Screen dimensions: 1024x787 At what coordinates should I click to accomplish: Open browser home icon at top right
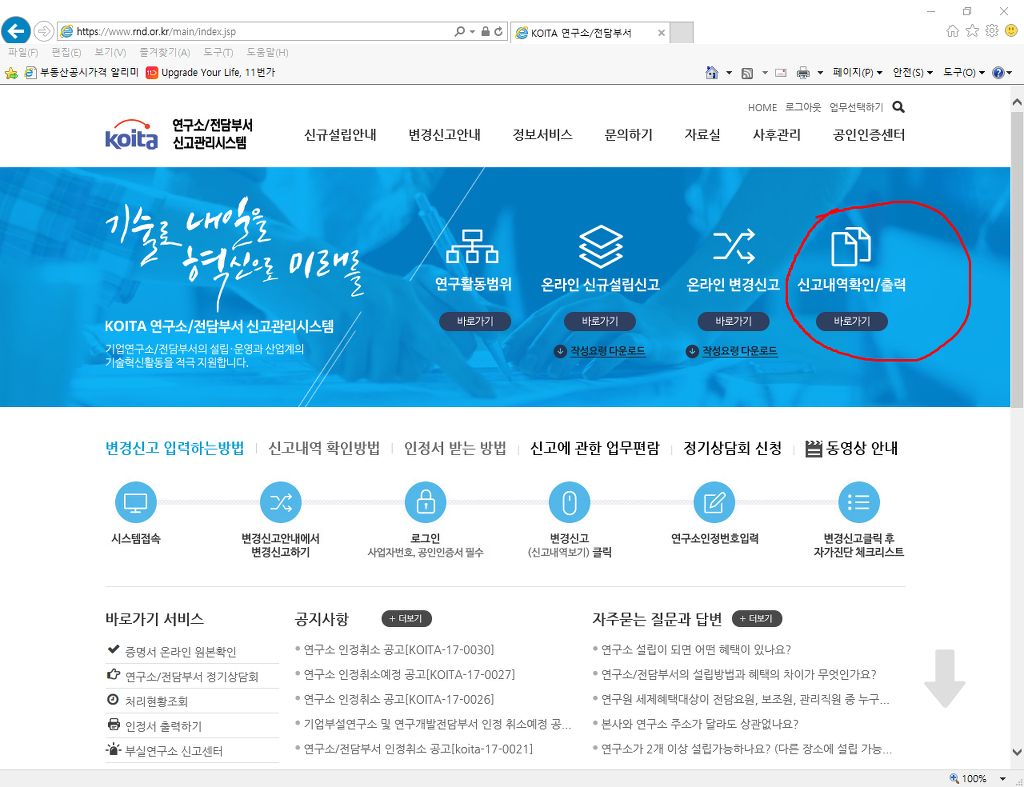tap(953, 31)
